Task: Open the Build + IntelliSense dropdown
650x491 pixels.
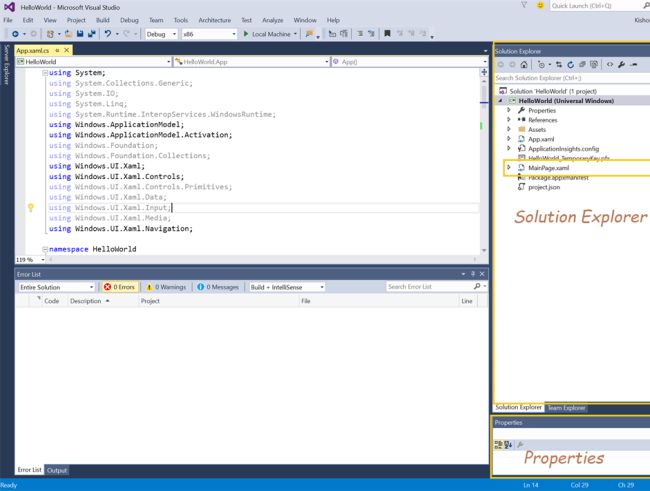Action: click(287, 287)
